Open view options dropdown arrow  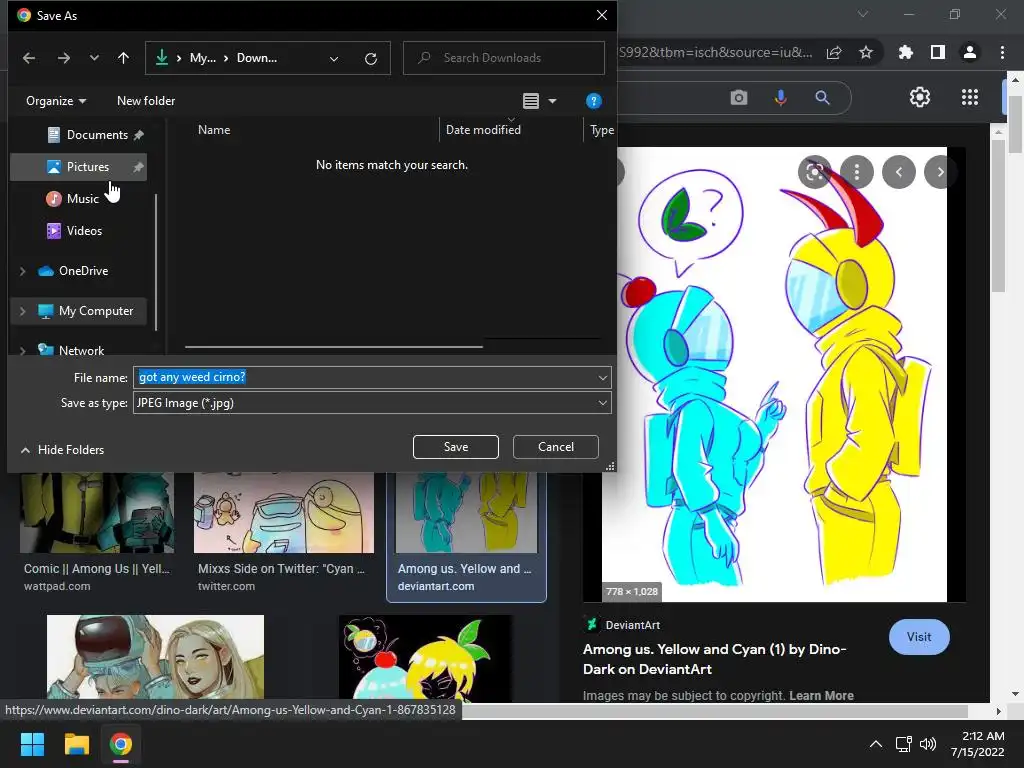click(552, 101)
